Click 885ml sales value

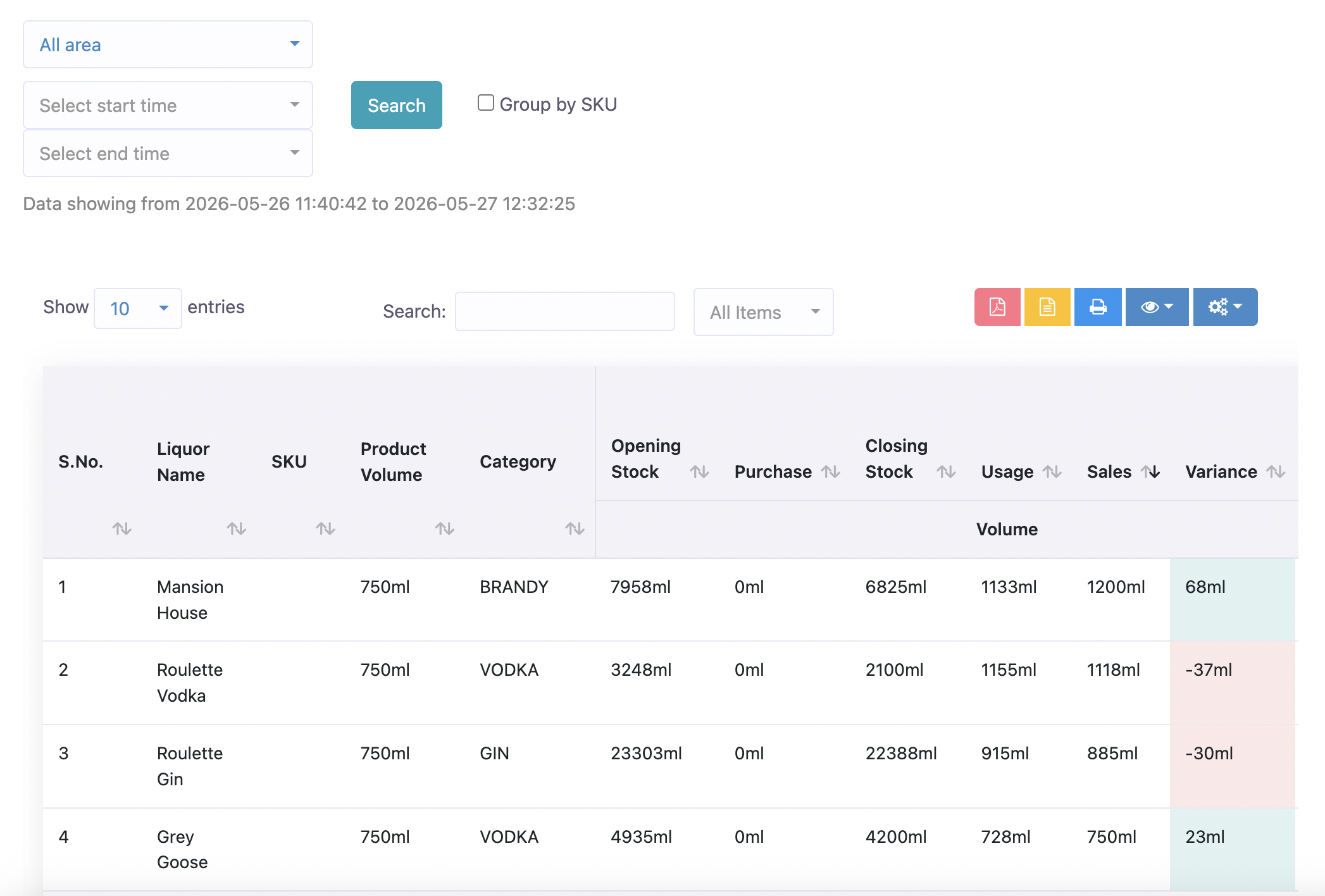point(1112,754)
